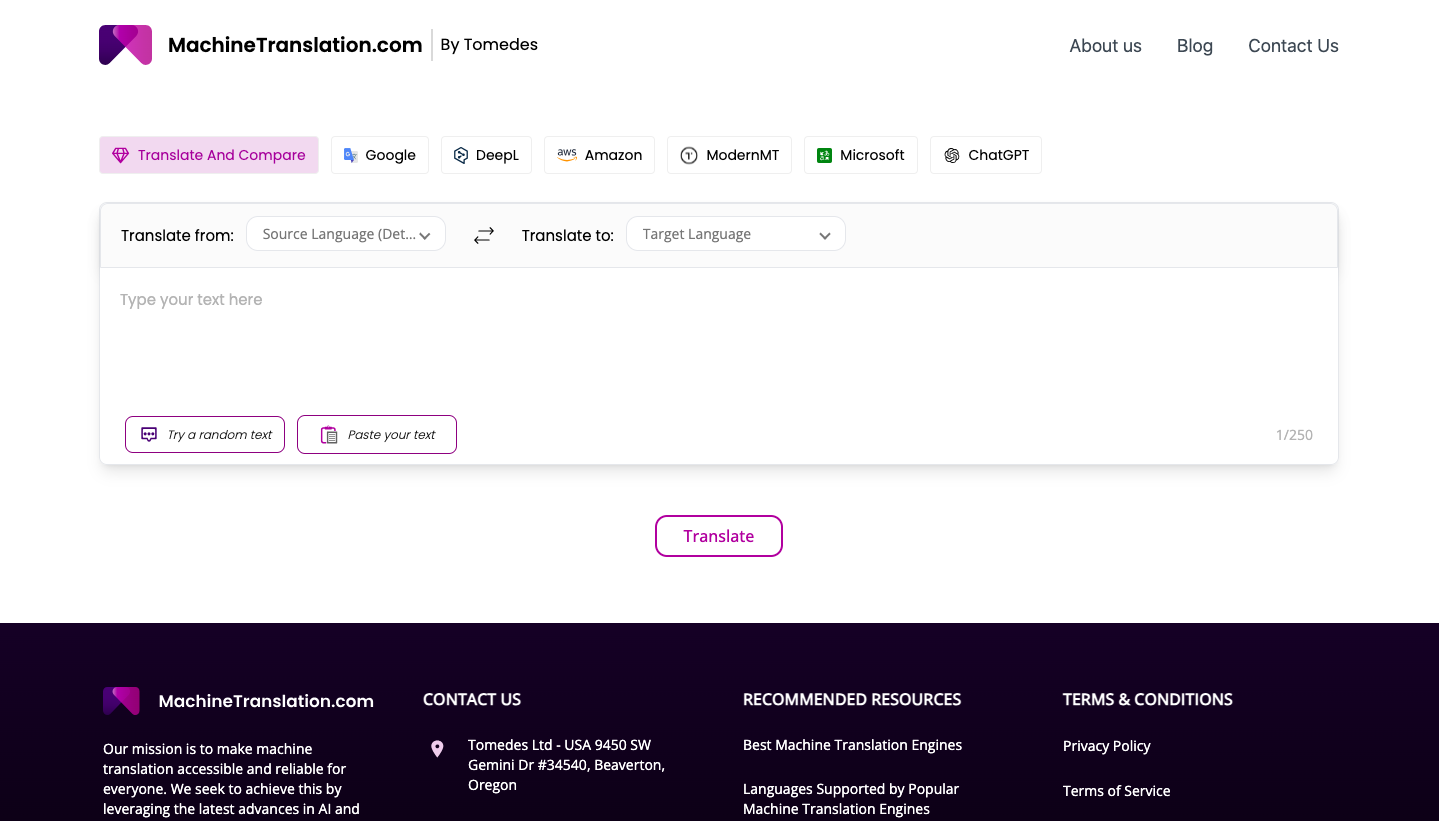Click the By Tomedes text
The width and height of the screenshot is (1439, 821).
(x=489, y=45)
